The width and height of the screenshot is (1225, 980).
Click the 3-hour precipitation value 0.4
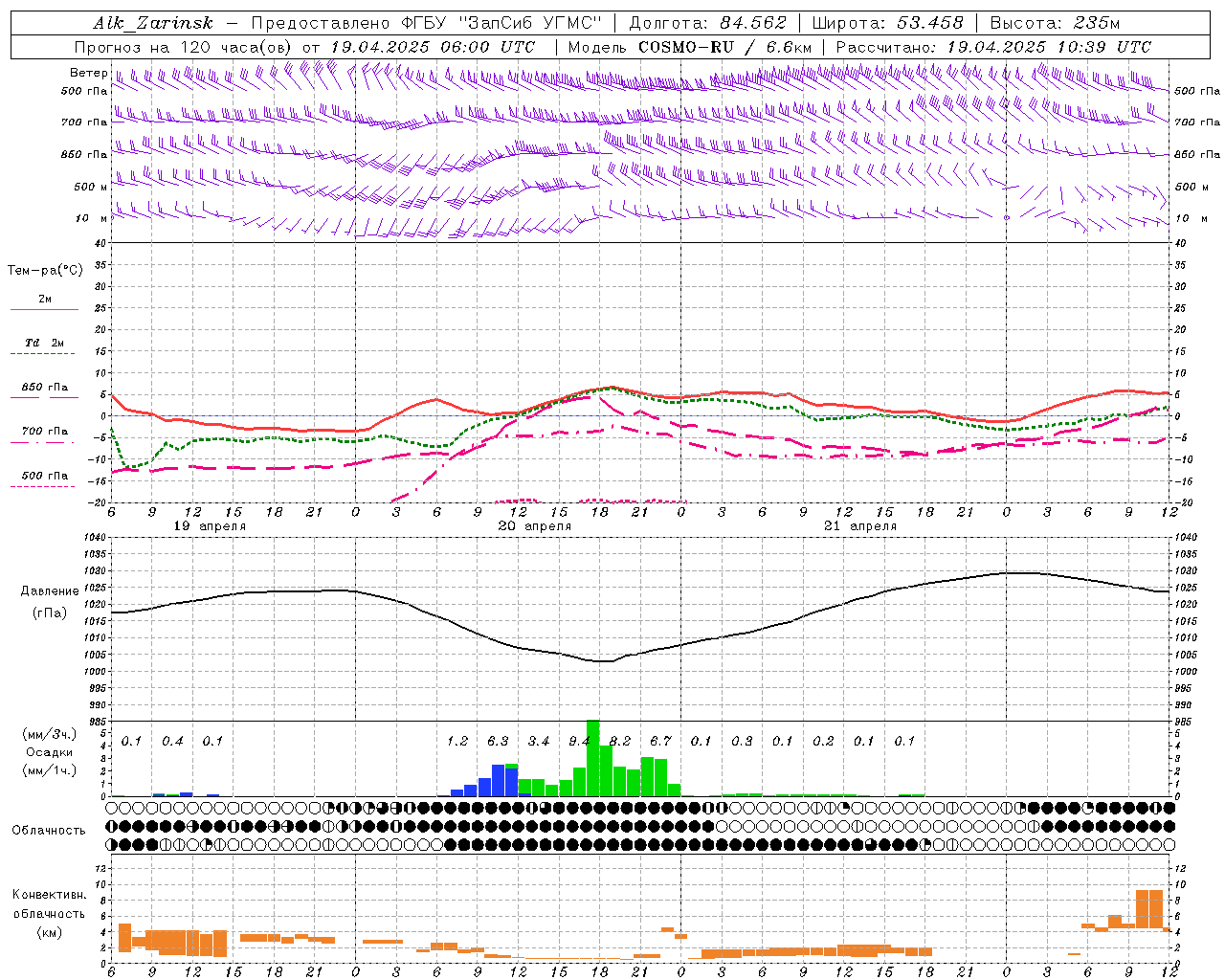coord(172,741)
